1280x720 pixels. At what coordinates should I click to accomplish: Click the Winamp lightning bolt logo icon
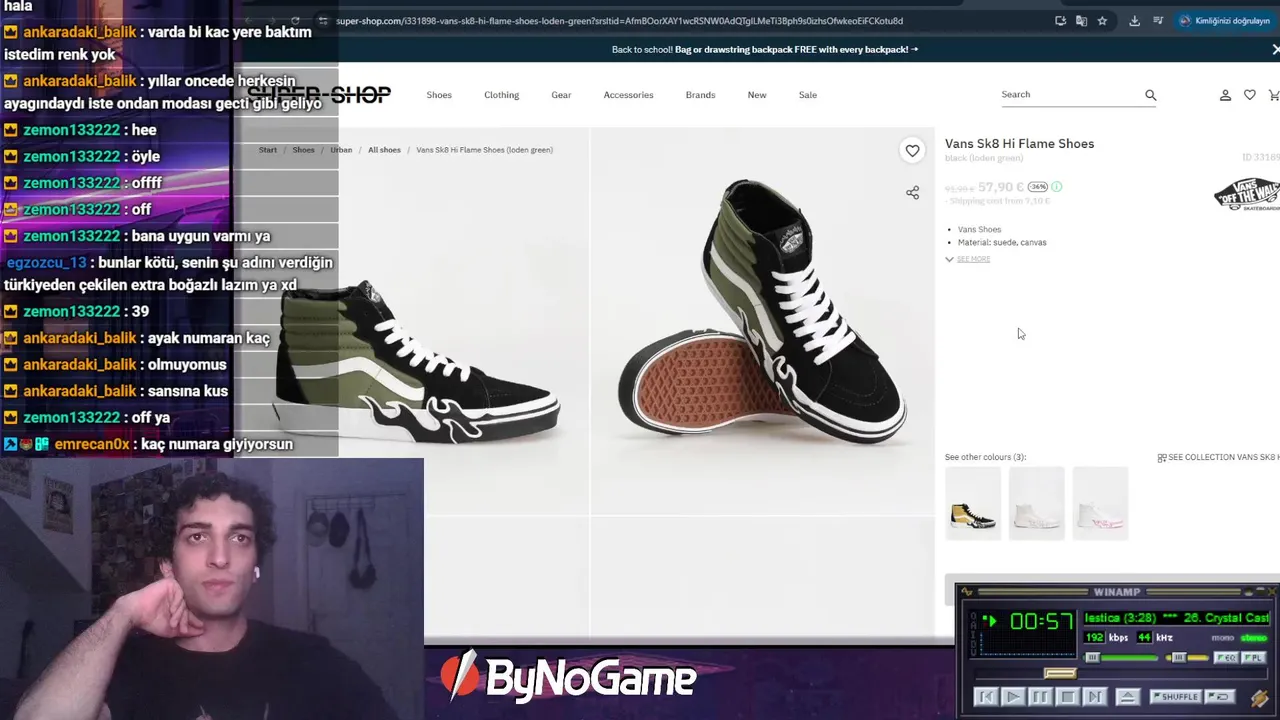1260,698
